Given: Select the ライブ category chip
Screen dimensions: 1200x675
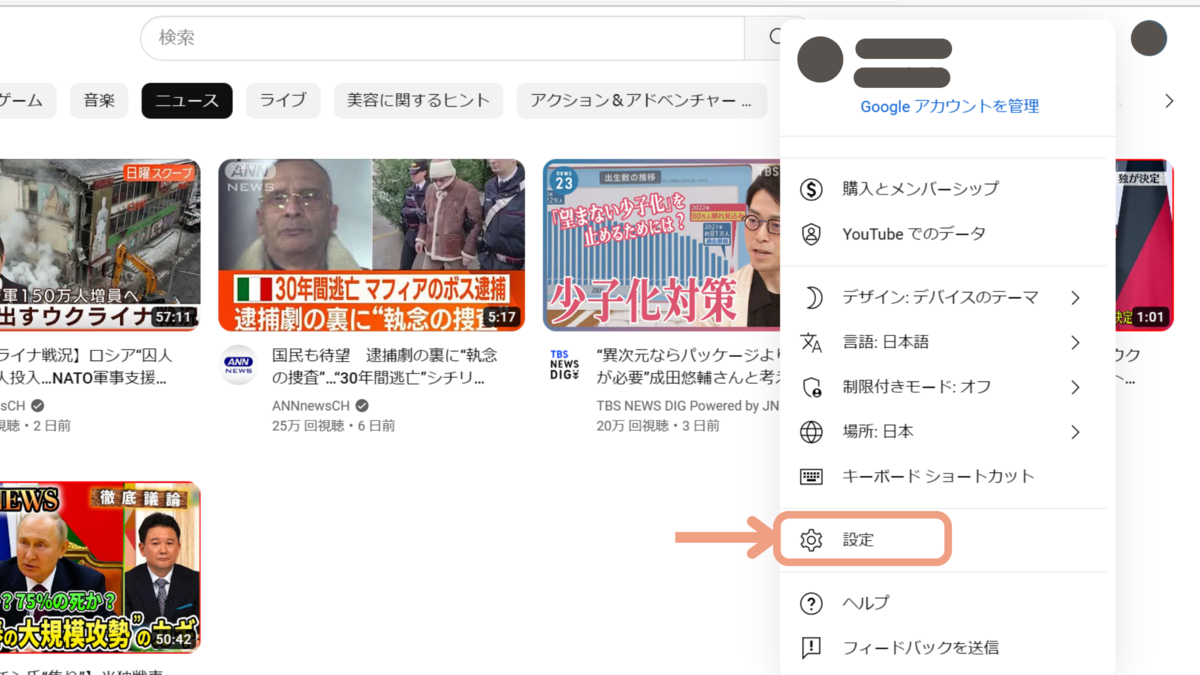Looking at the screenshot, I should pos(283,100).
